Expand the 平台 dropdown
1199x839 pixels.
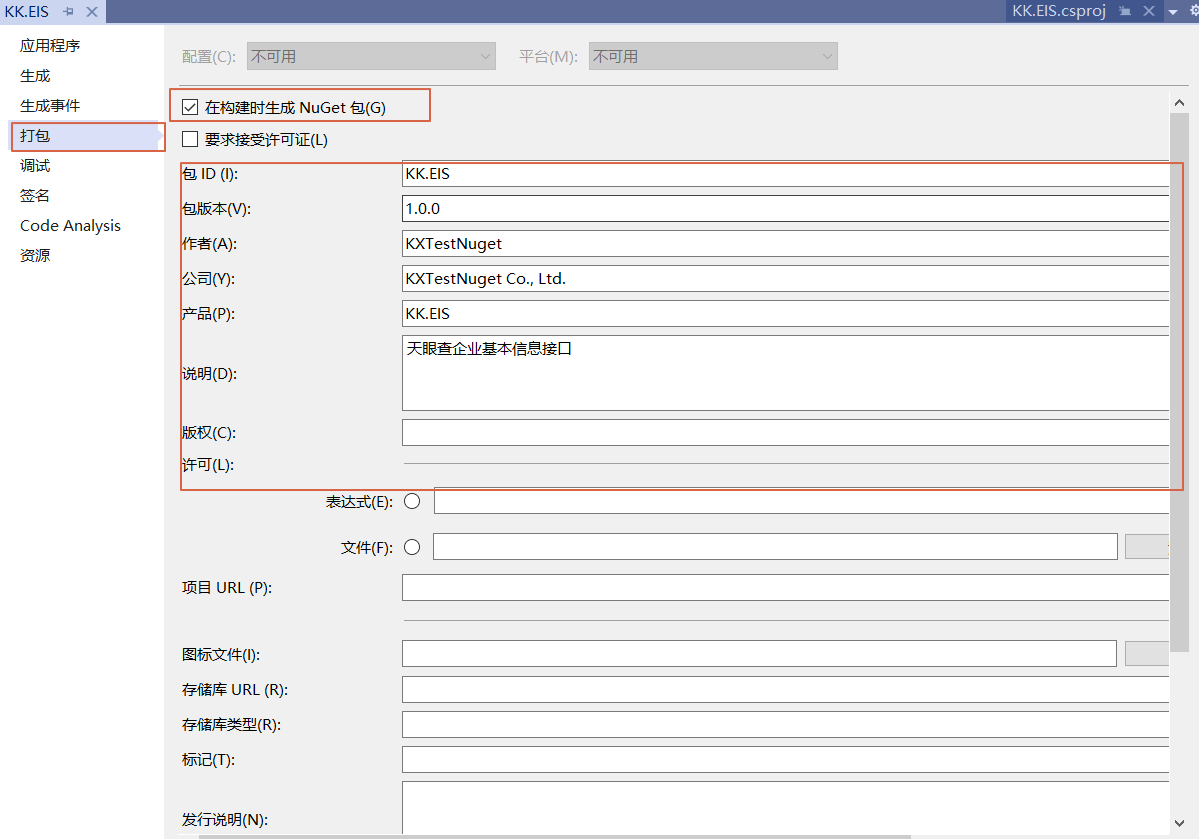click(x=713, y=57)
